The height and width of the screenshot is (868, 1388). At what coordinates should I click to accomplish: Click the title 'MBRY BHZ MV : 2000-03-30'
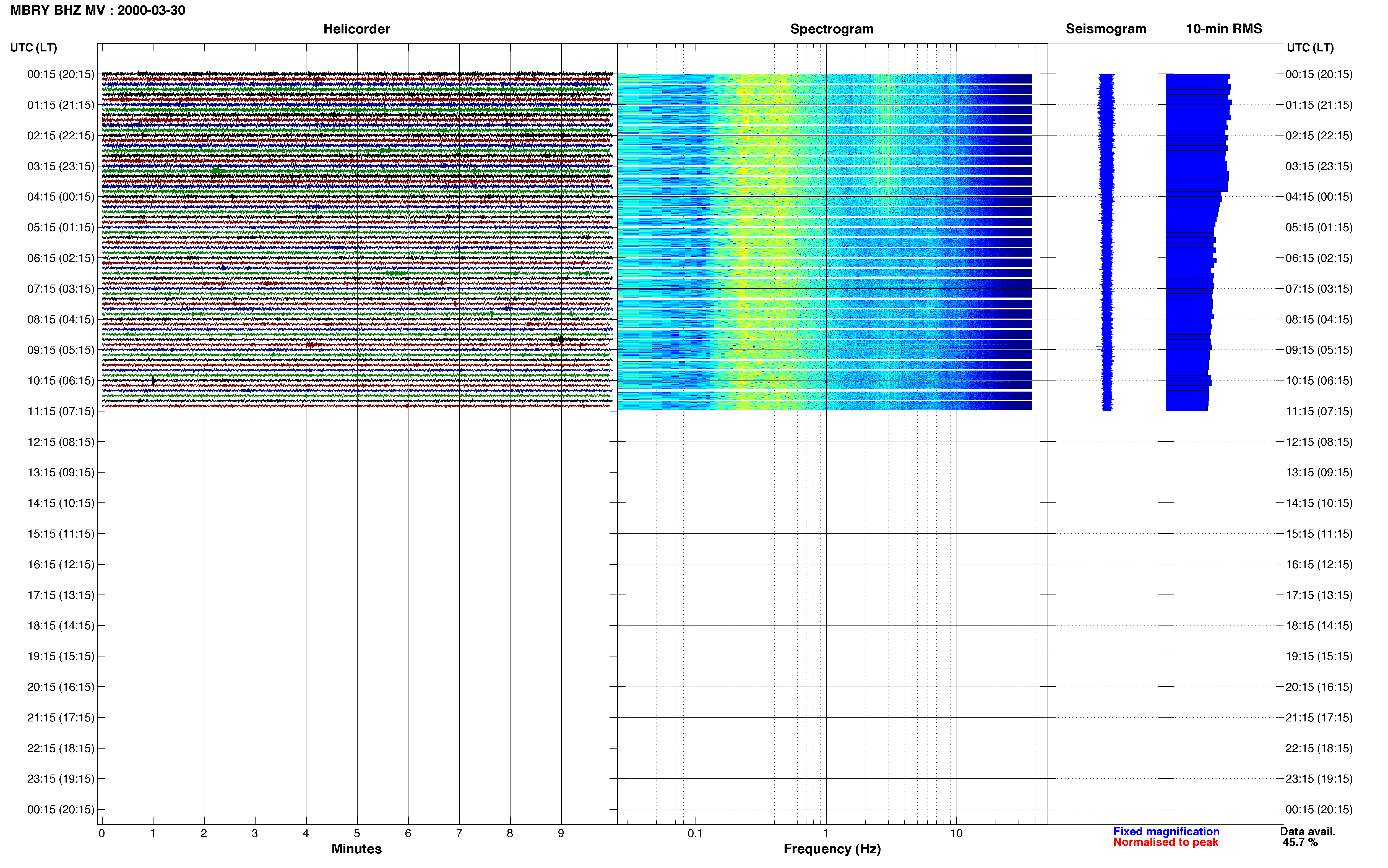coord(98,10)
